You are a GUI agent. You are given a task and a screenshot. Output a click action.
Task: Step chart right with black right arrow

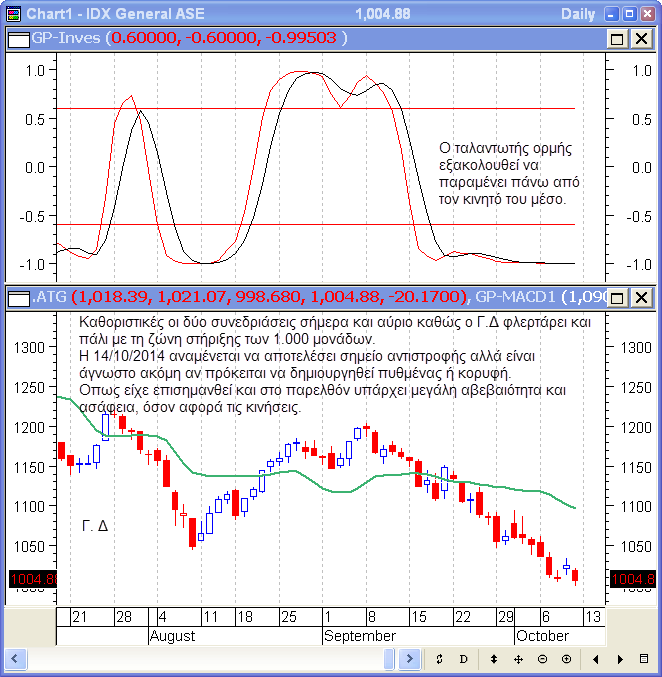coord(620,660)
